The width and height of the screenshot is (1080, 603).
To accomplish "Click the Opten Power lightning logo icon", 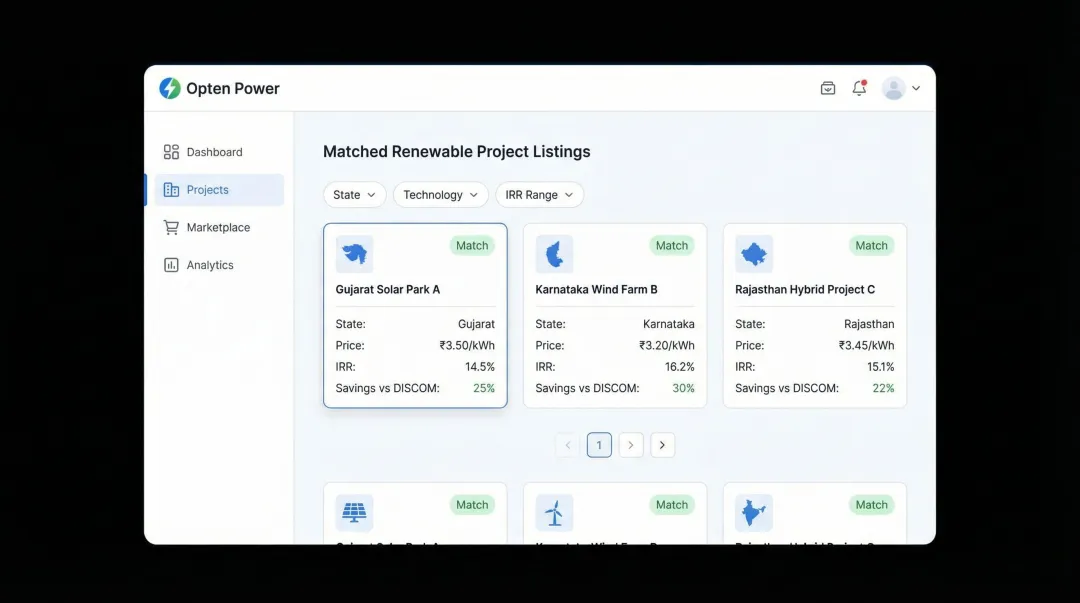I will [168, 88].
